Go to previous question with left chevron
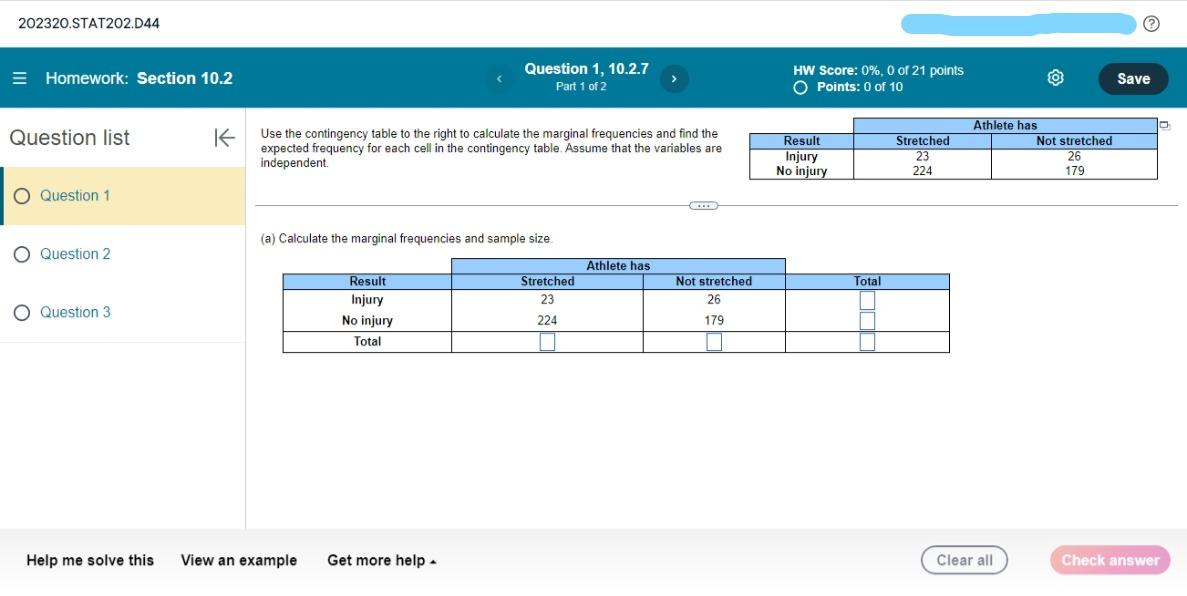The height and width of the screenshot is (596, 1187). (x=499, y=77)
